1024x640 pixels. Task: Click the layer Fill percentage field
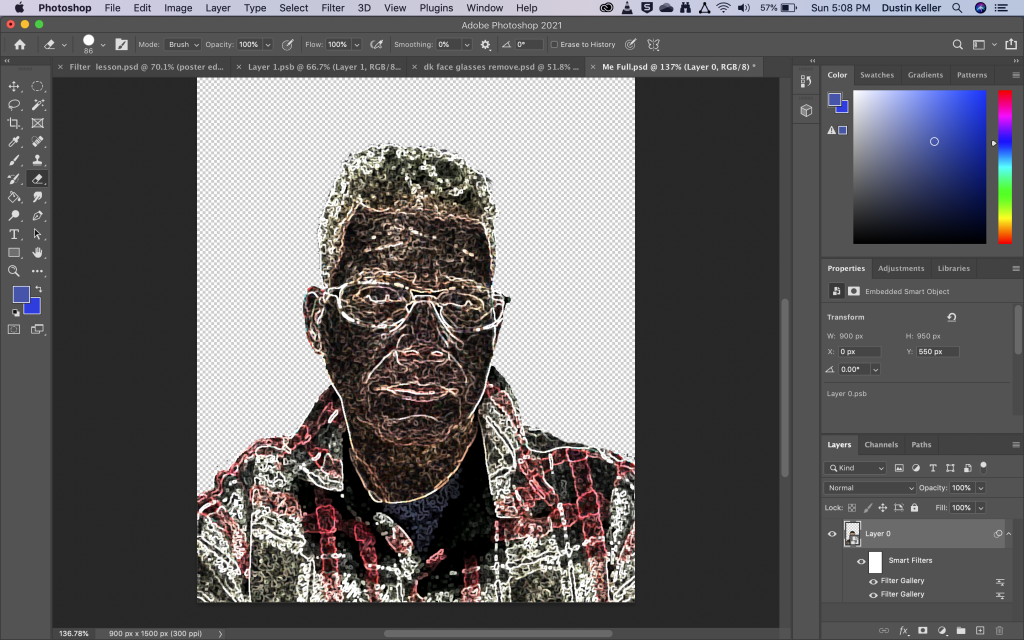pyautogui.click(x=961, y=508)
